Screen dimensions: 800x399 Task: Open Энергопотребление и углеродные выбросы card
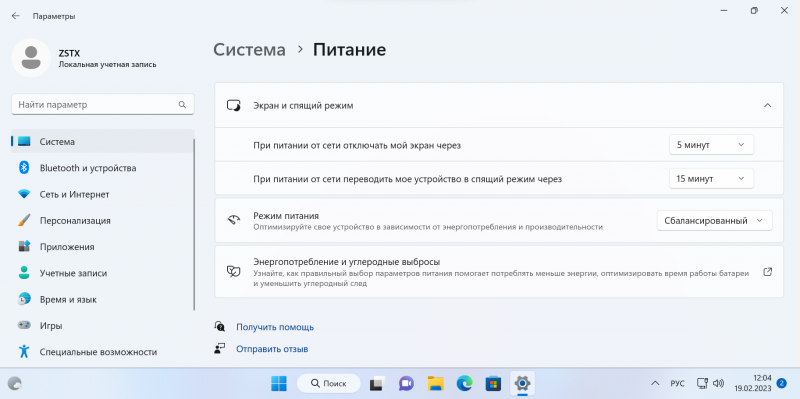[499, 271]
